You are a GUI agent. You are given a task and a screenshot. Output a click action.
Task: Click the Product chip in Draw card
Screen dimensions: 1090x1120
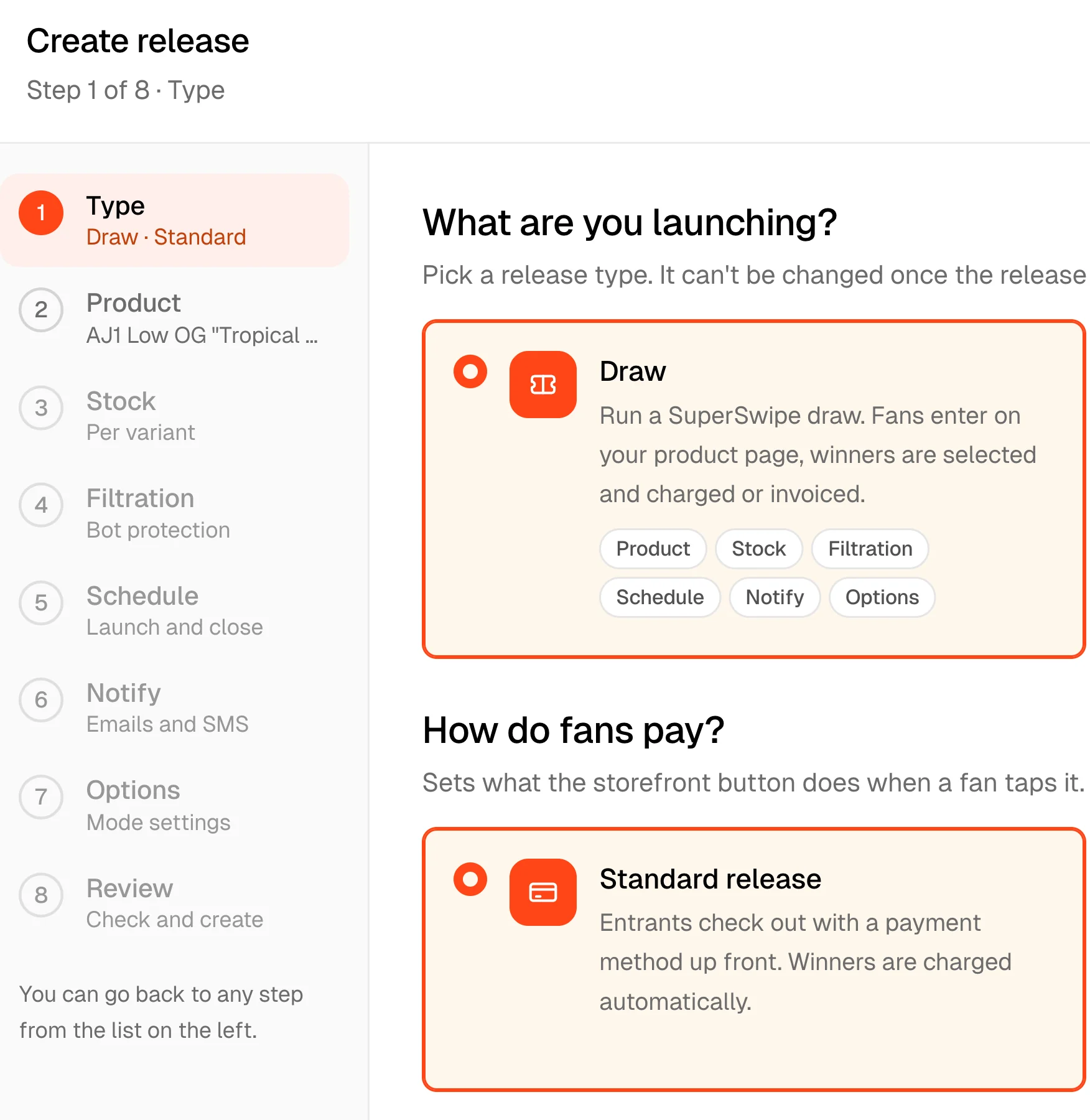pyautogui.click(x=653, y=549)
